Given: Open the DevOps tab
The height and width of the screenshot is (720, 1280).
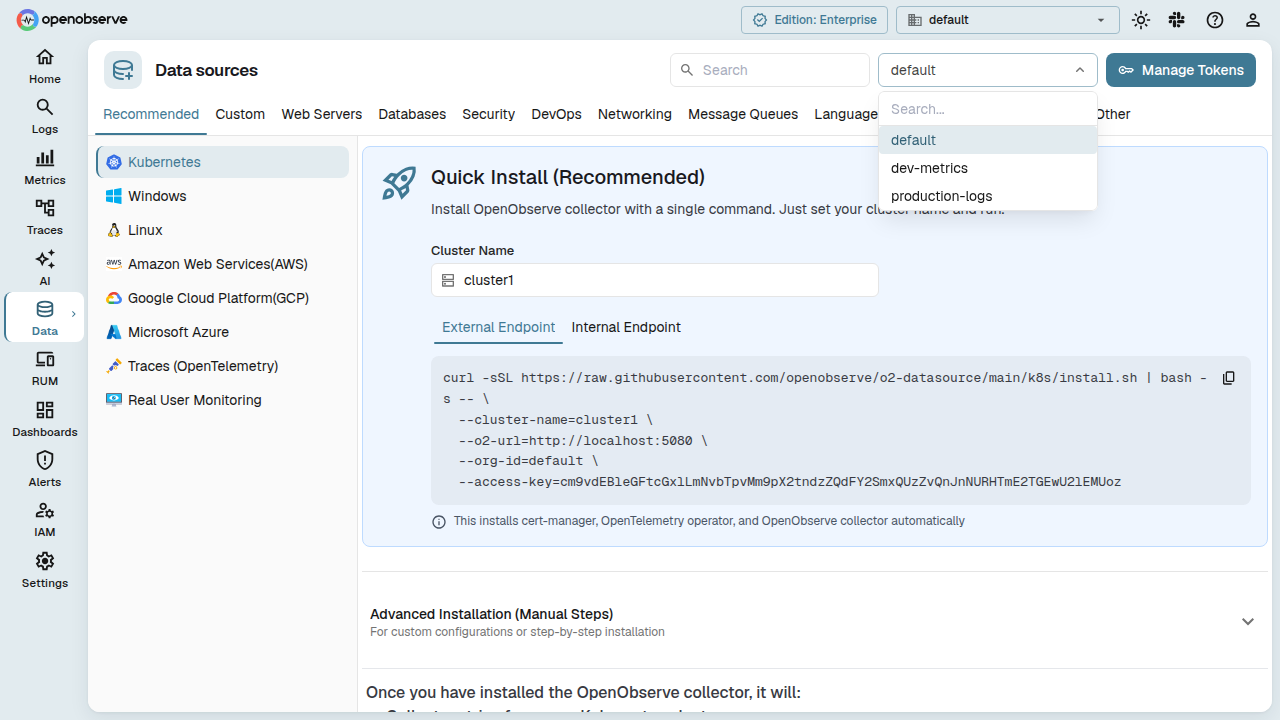Looking at the screenshot, I should 557,114.
